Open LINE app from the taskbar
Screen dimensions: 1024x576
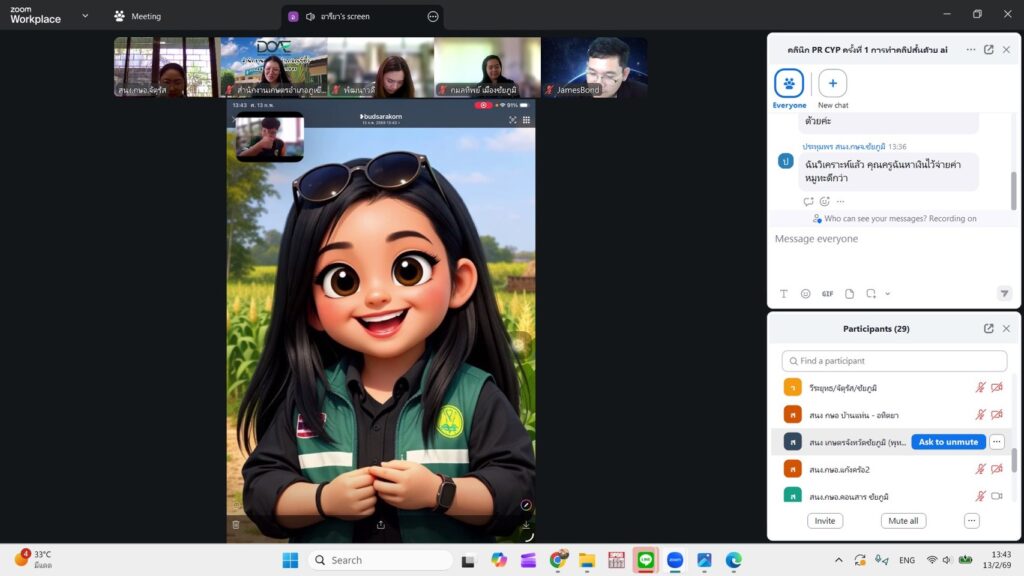(645, 560)
